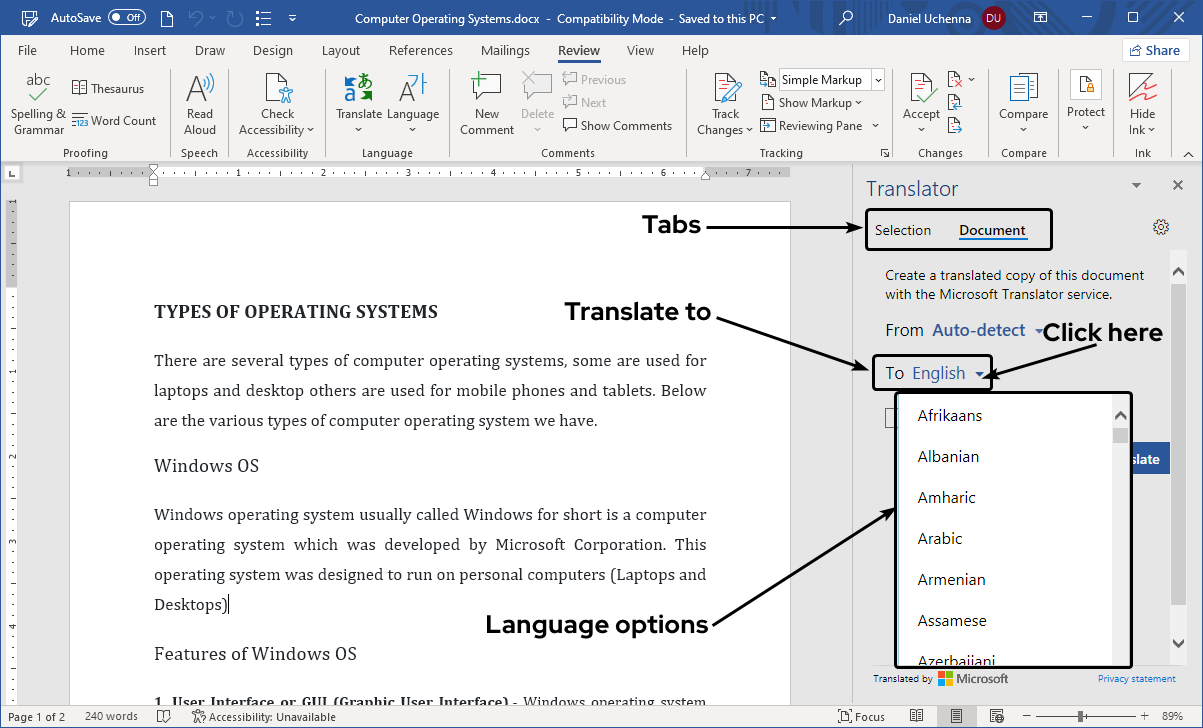Select Arabic from the language options list

pos(939,538)
